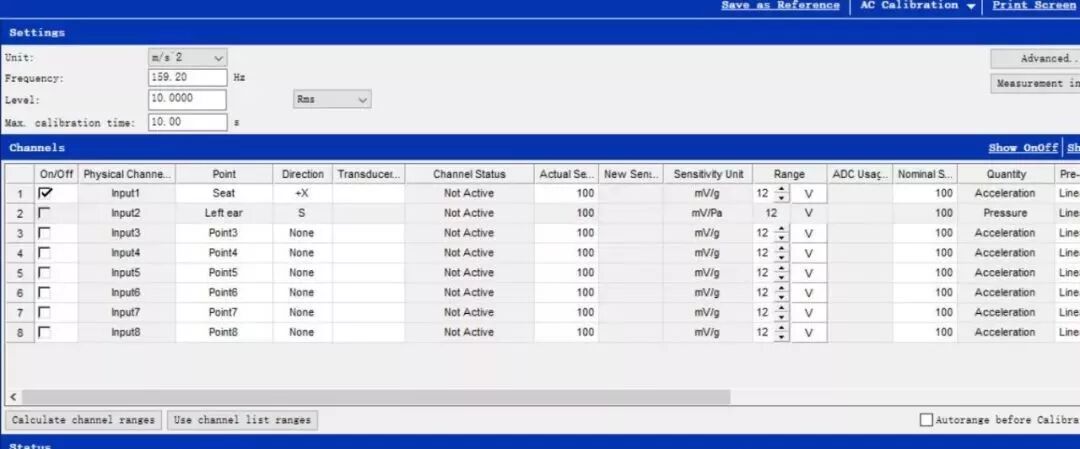Screen dimensions: 1080x449
Task: Tick the On/Off checkbox for Input8
Action: point(45,333)
